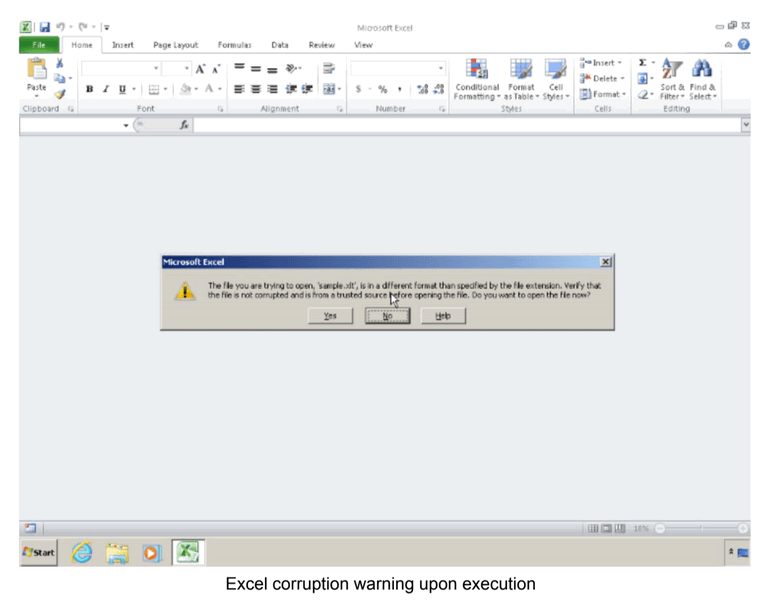This screenshot has width=770, height=605.
Task: Open the Windows Start button
Action: click(x=39, y=552)
